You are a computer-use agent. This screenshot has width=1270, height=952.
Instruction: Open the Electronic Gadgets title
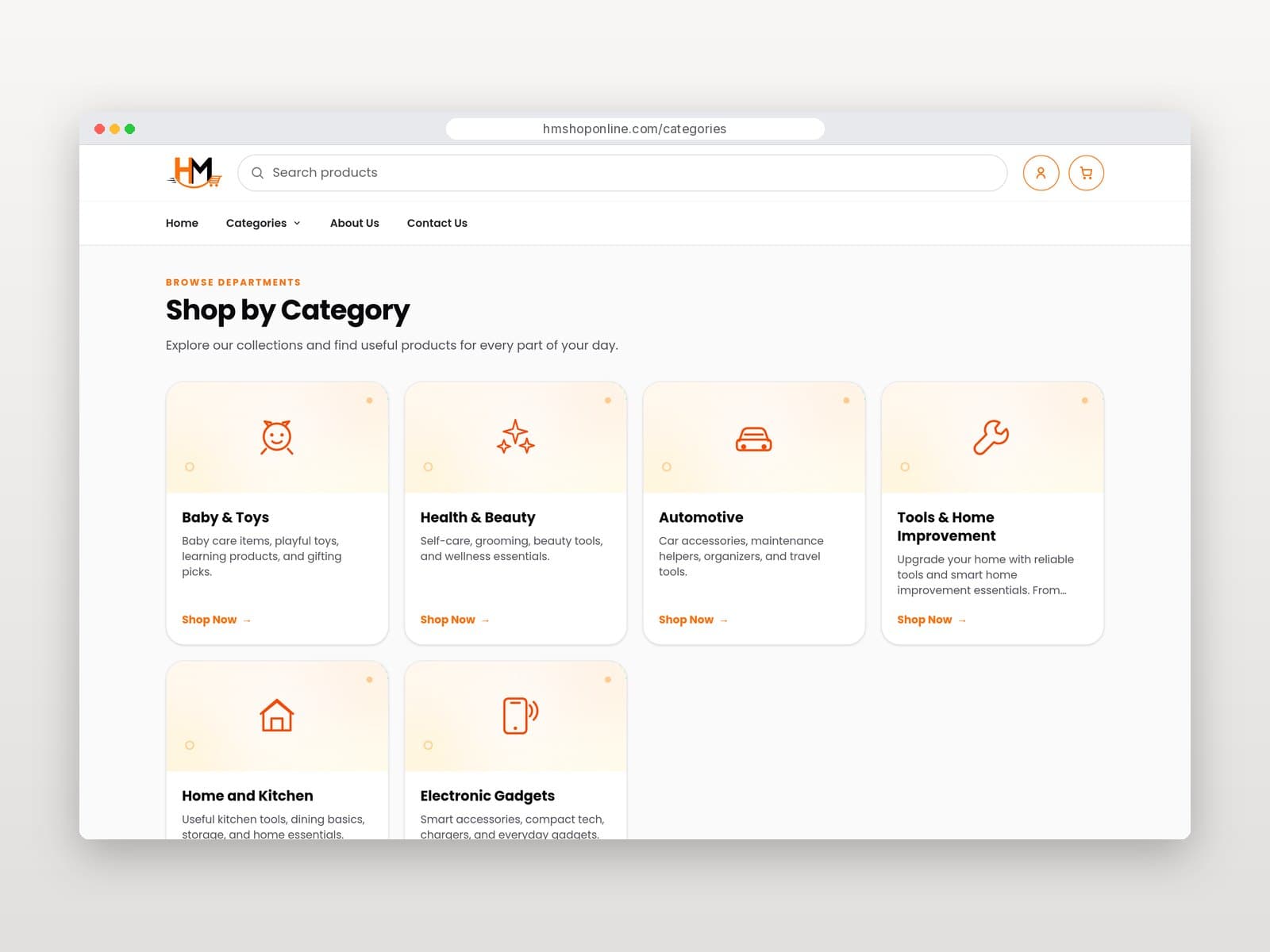[x=487, y=796]
